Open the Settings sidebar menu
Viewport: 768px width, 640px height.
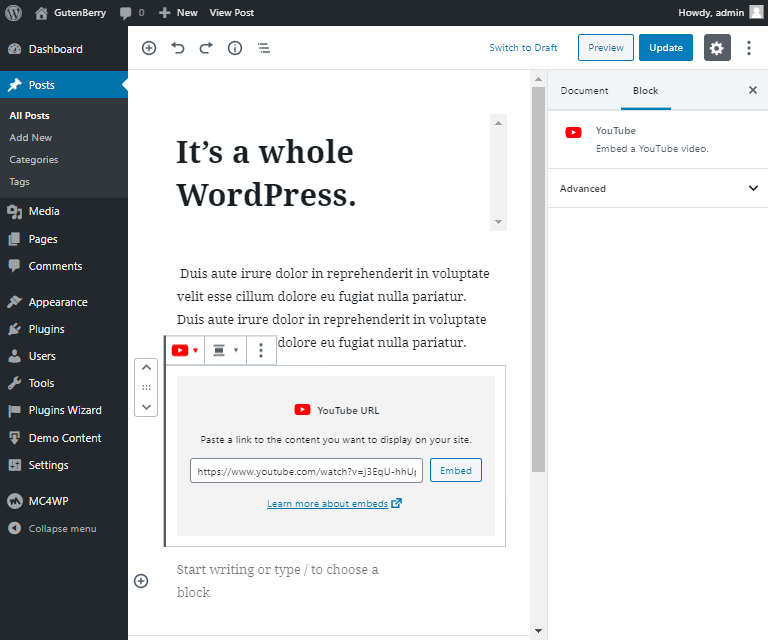pyautogui.click(x=64, y=465)
